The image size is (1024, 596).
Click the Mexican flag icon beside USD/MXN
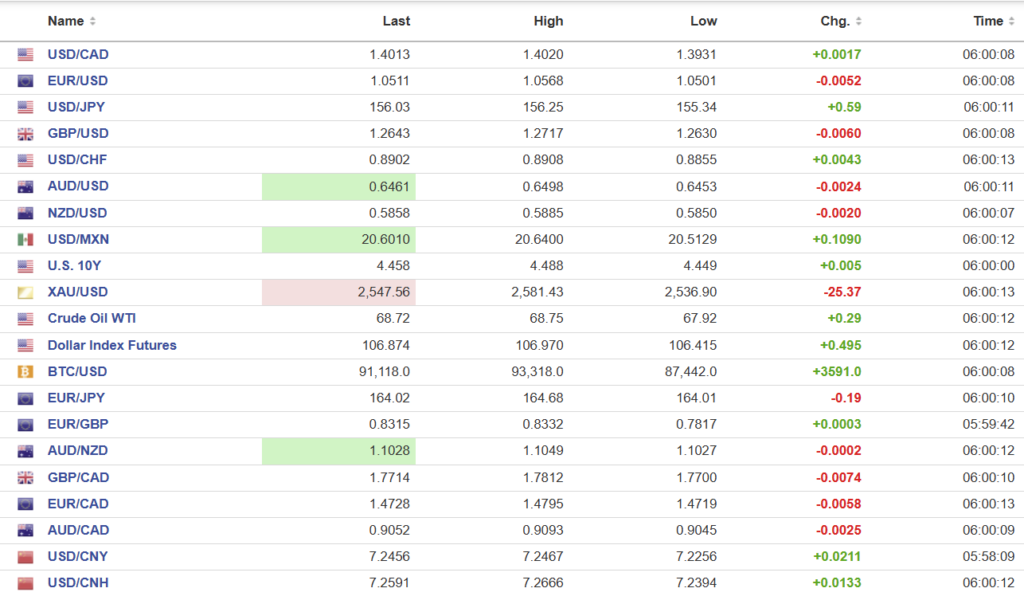pyautogui.click(x=25, y=240)
